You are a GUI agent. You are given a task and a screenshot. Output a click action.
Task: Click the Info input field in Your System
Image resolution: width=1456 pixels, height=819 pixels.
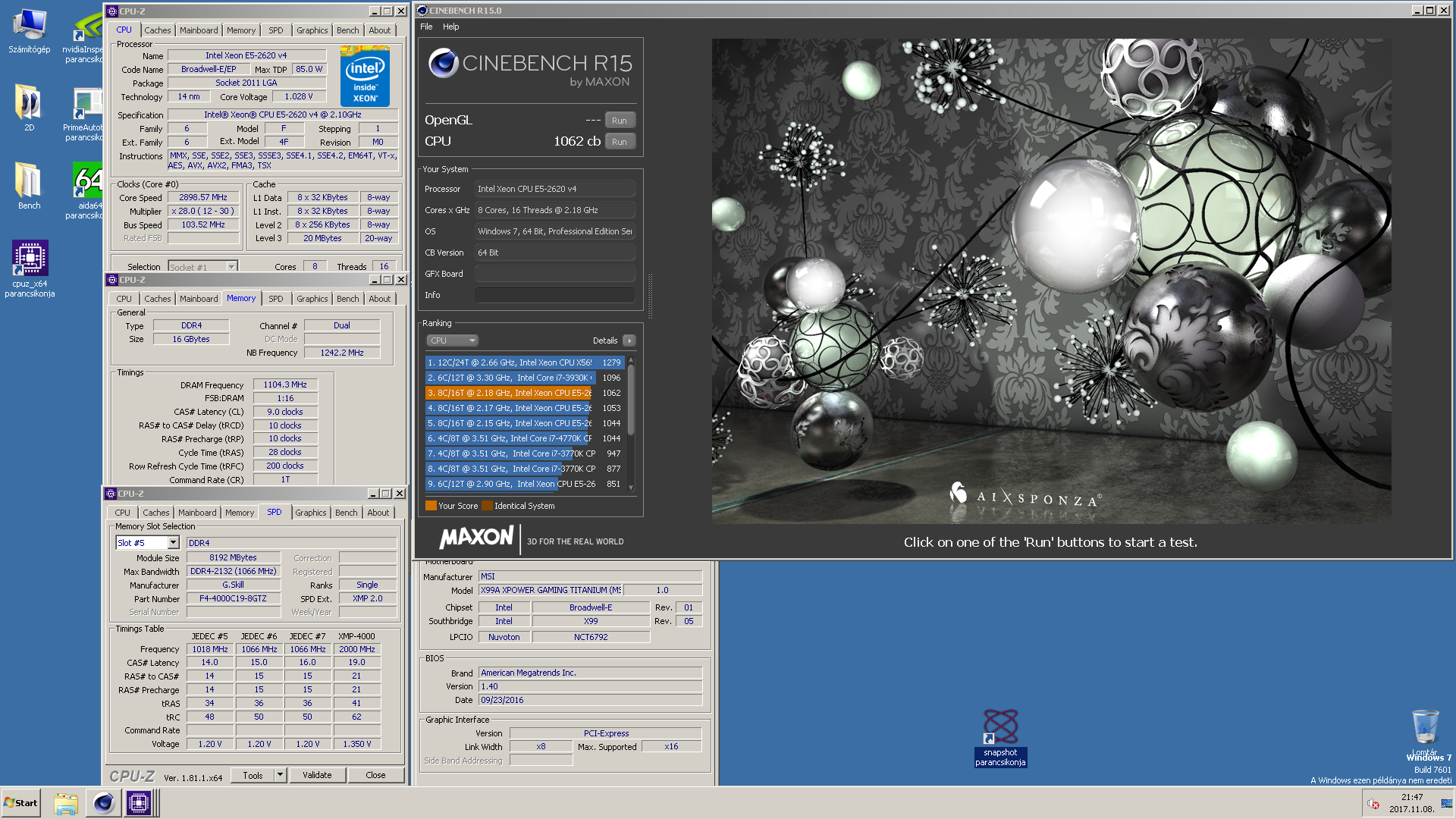pyautogui.click(x=555, y=295)
